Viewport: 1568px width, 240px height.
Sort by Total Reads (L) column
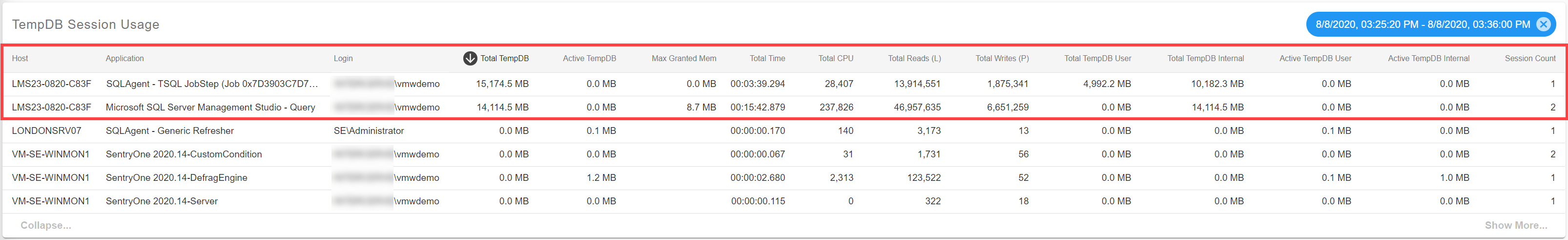point(914,59)
